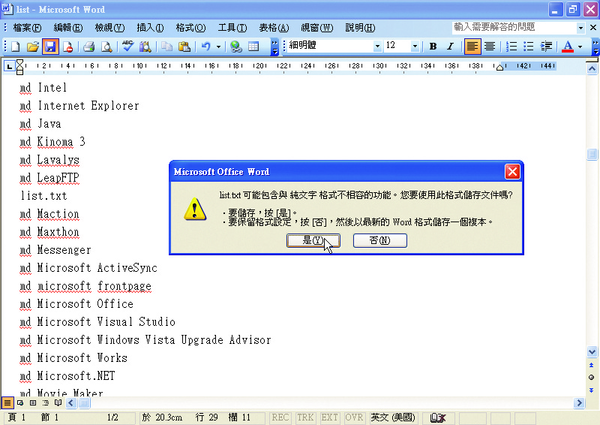Open a file with folder icon
The image size is (600, 425).
coord(33,47)
